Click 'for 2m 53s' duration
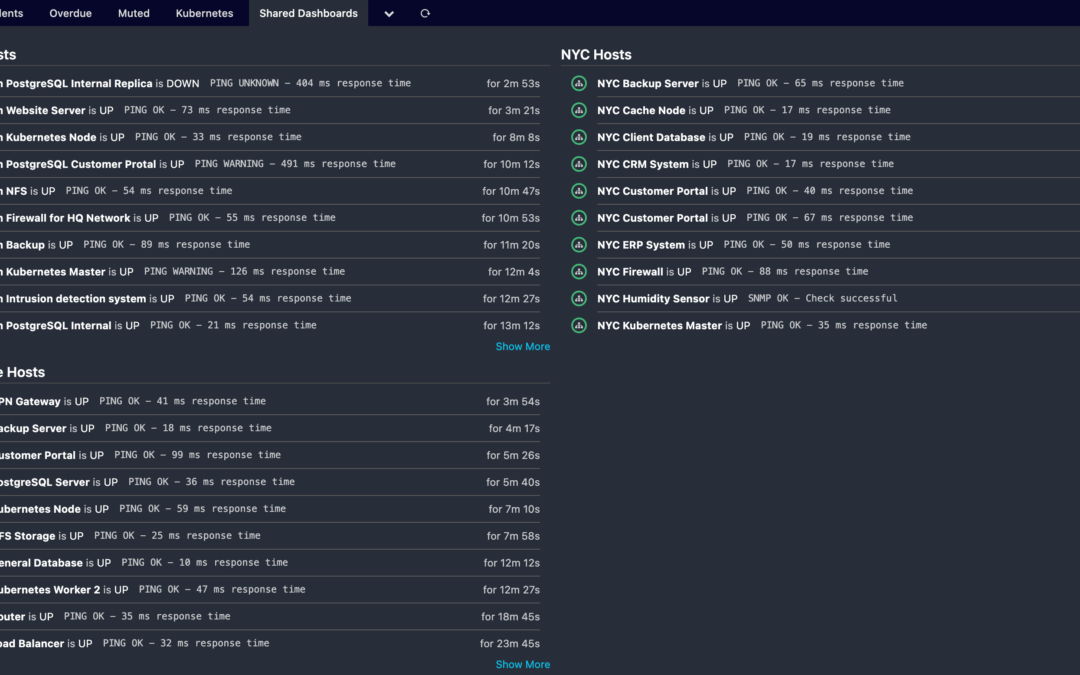This screenshot has height=675, width=1080. 513,83
